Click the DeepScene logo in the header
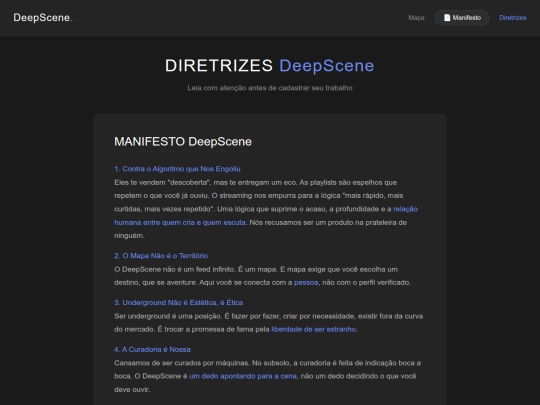The image size is (540, 405). coord(43,18)
